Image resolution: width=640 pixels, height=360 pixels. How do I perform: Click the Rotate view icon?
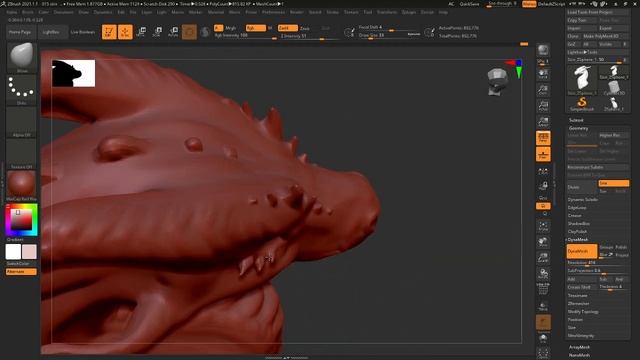(x=543, y=274)
